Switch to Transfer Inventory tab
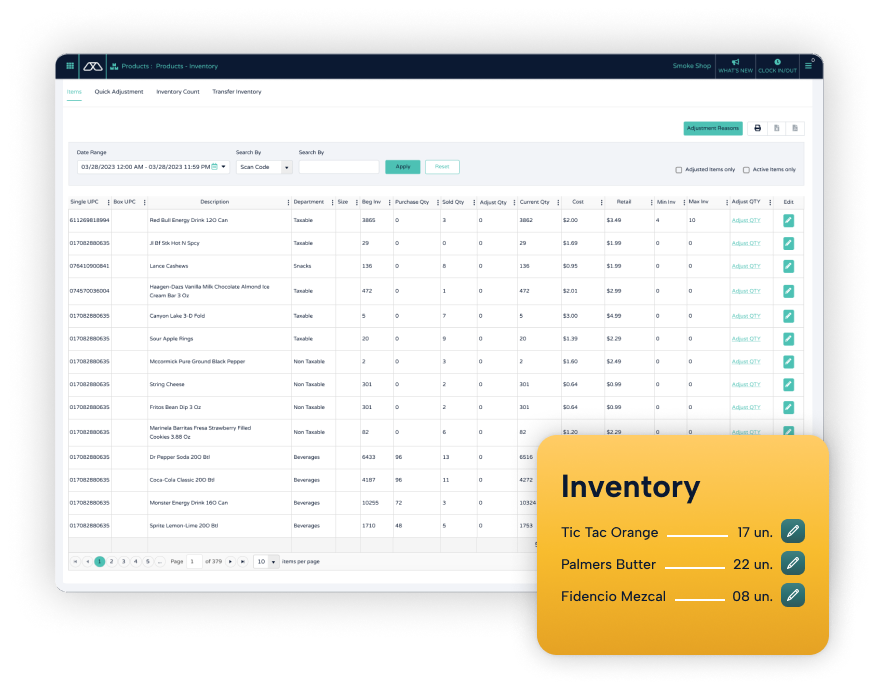879x685 pixels. point(237,92)
